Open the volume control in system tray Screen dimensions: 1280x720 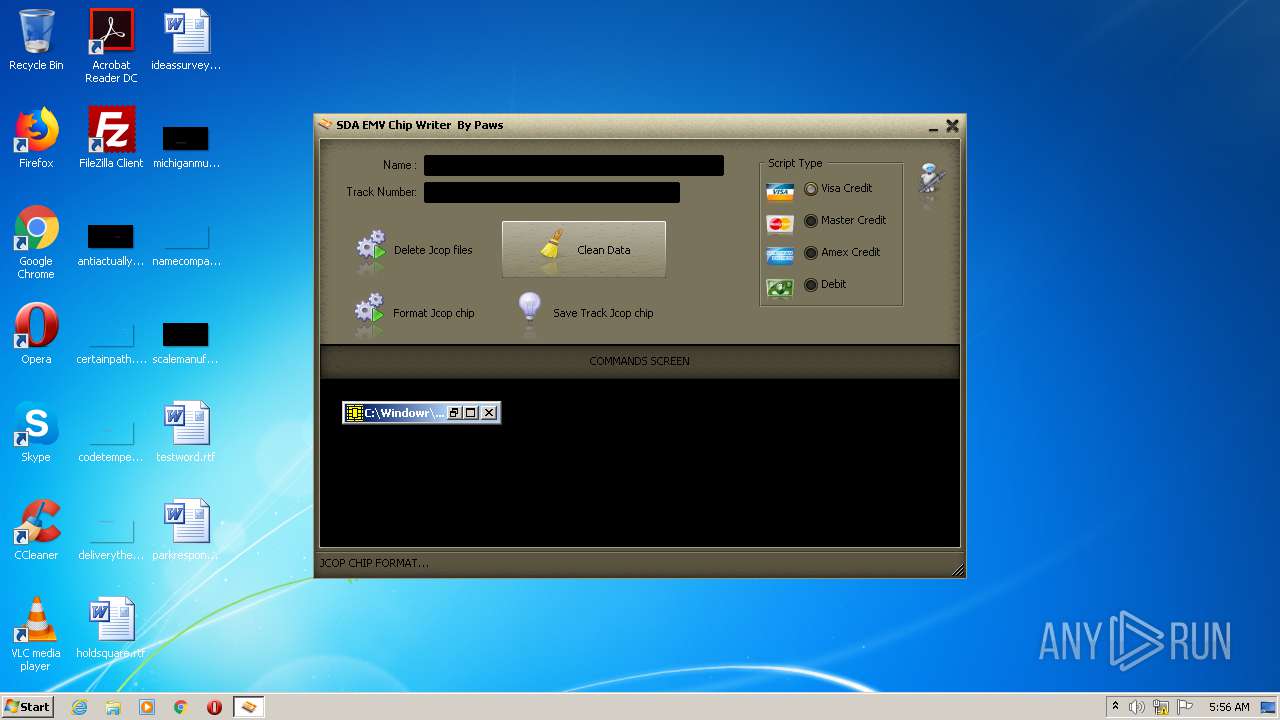pos(1137,707)
